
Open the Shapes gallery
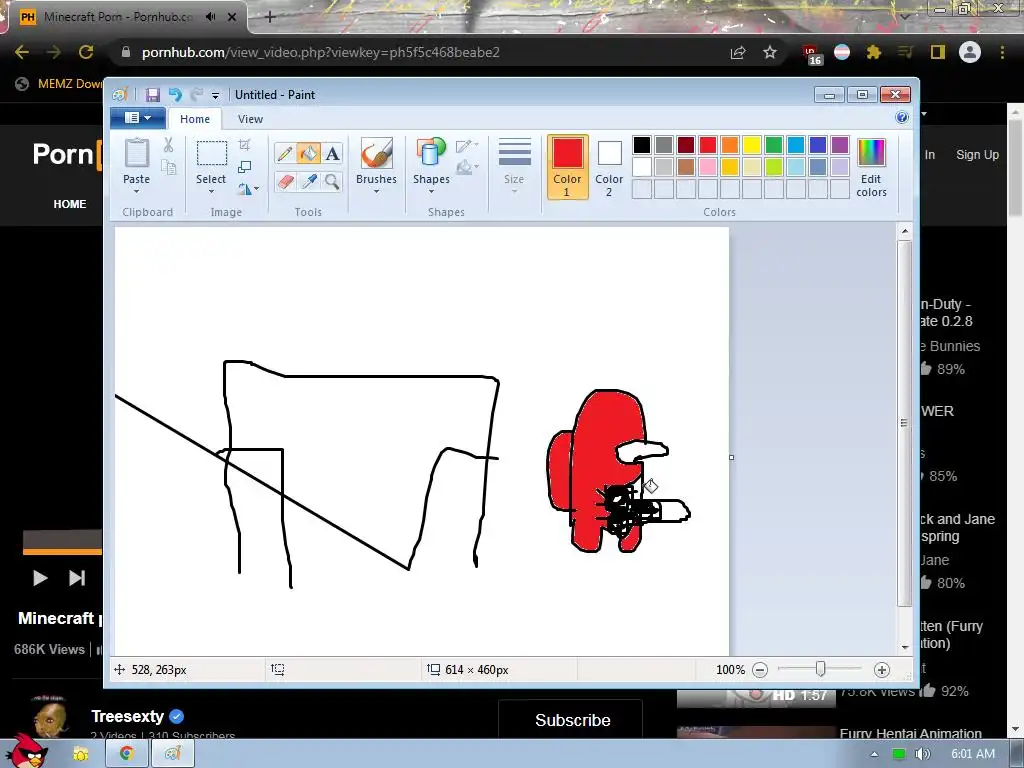pos(431,153)
